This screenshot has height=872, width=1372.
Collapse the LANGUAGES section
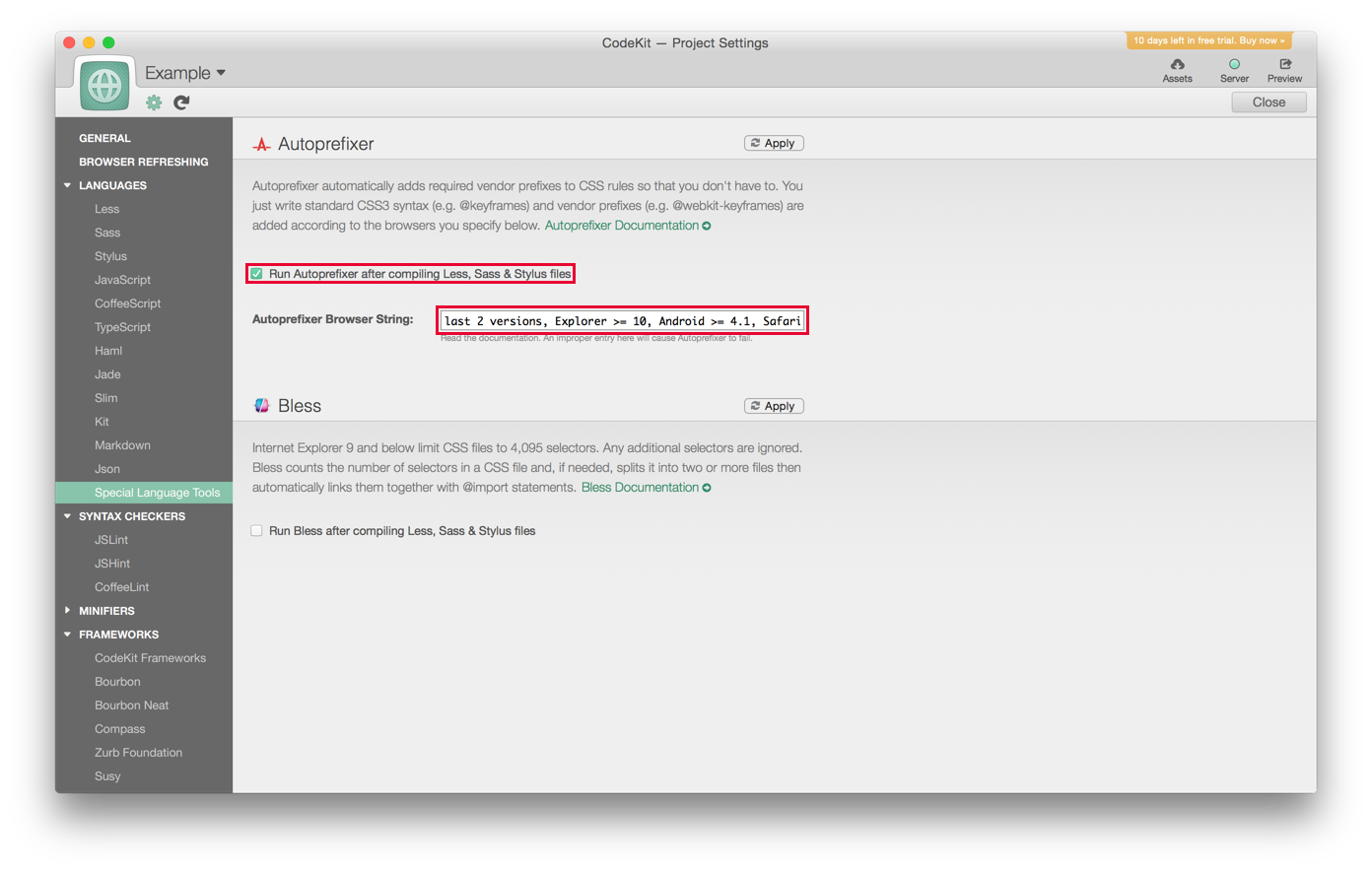[x=67, y=185]
